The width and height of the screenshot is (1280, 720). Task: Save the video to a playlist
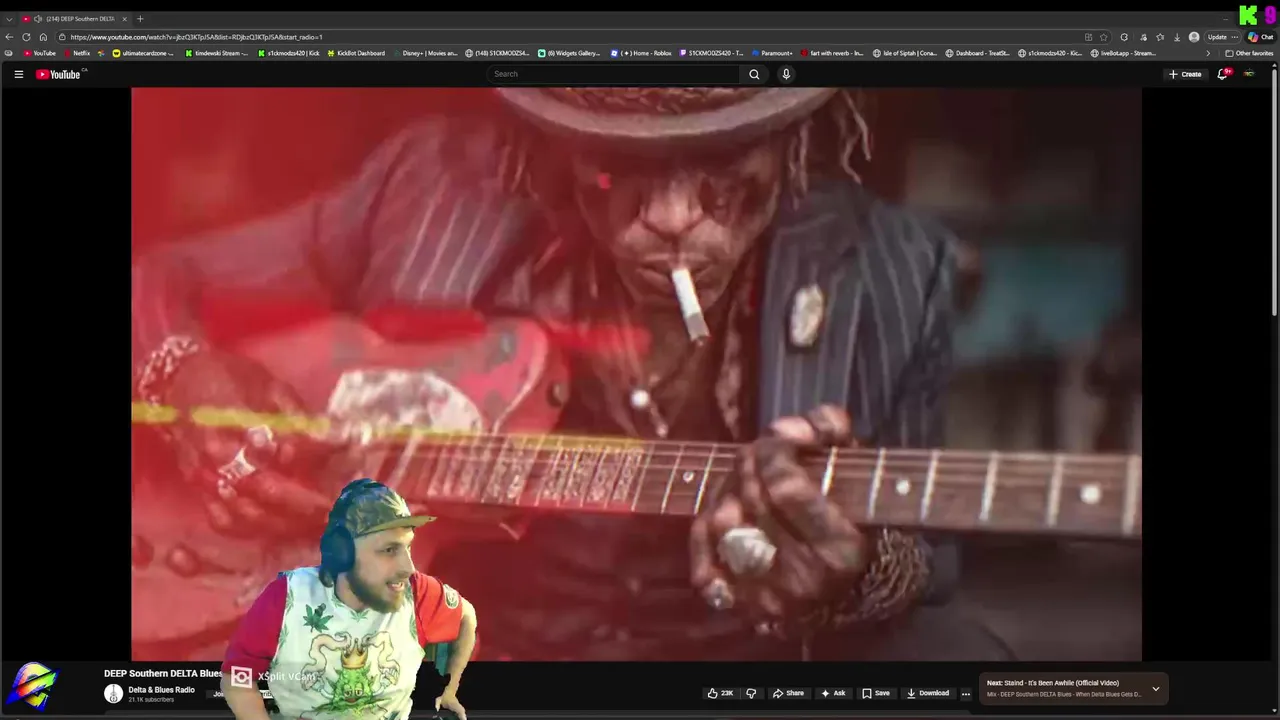876,693
